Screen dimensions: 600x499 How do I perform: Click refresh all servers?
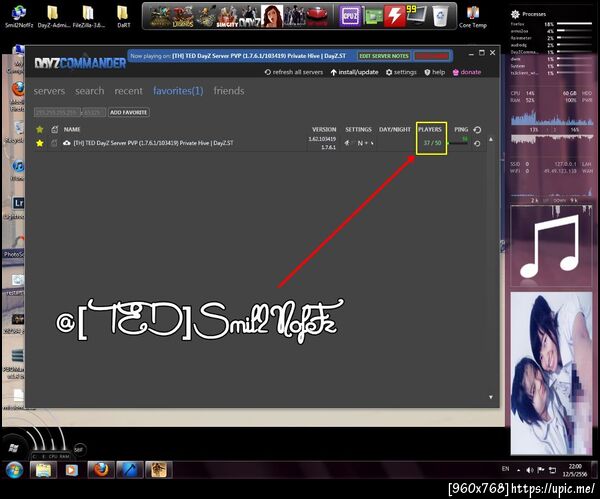pyautogui.click(x=294, y=72)
